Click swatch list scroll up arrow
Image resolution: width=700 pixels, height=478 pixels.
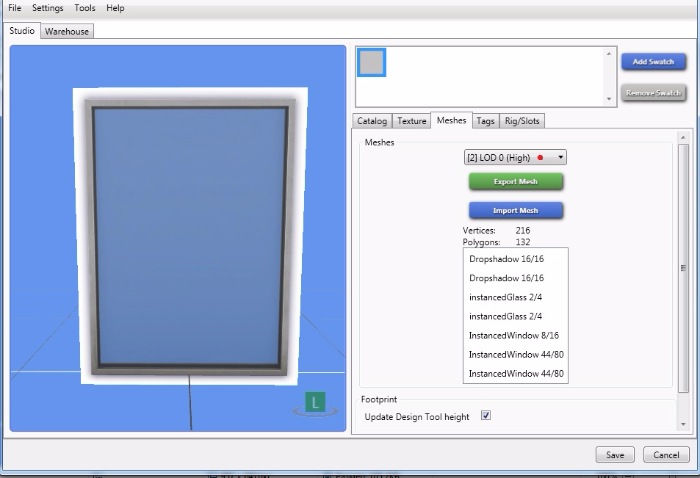coord(610,54)
